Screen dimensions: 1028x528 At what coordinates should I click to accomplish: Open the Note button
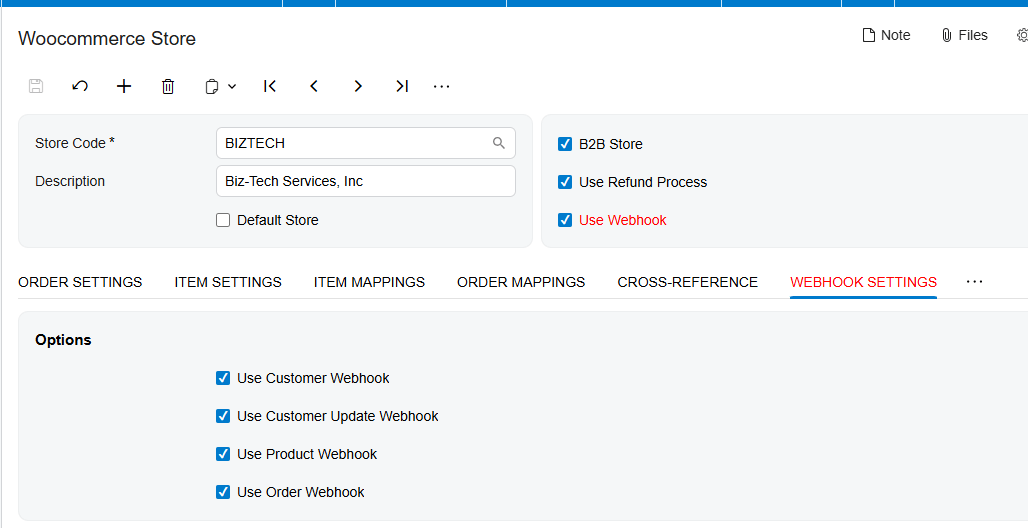coord(886,35)
